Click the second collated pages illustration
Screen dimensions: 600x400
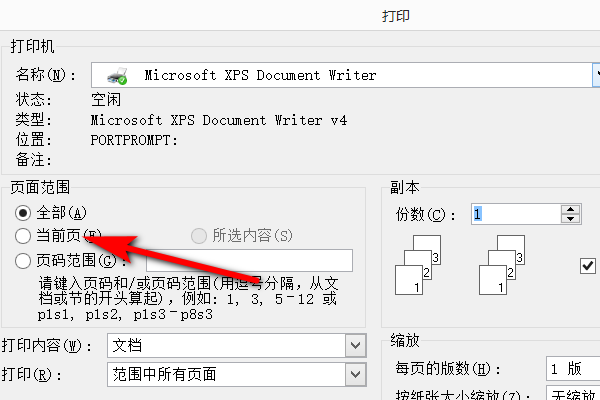coord(502,265)
